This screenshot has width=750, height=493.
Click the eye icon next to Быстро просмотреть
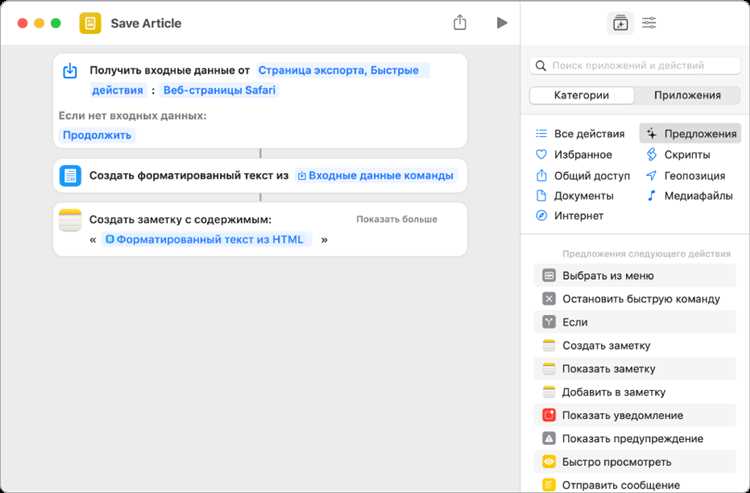(549, 462)
